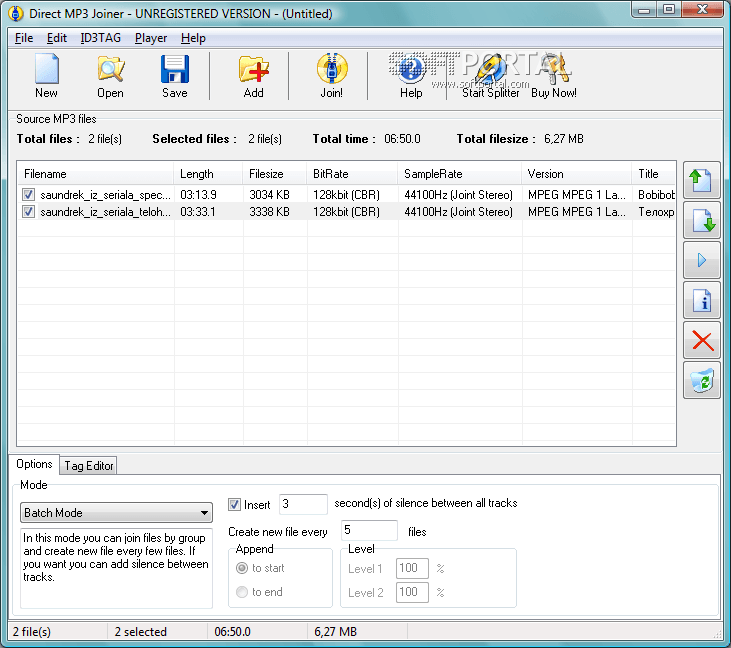Click the Save floppy disk icon
Screen dimensions: 731x648
[x=175, y=69]
